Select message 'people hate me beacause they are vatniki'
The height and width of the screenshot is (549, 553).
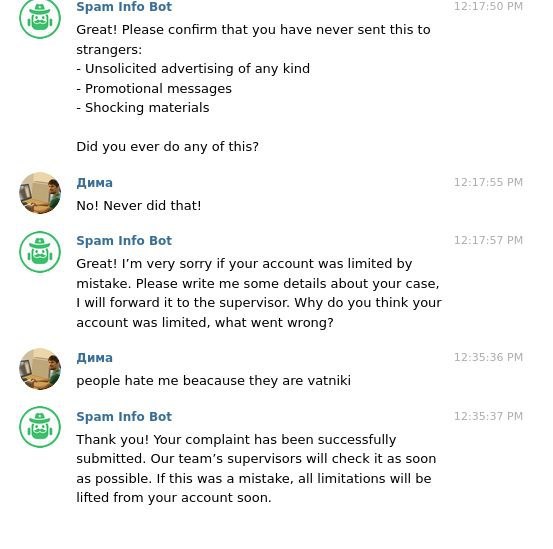tap(213, 381)
